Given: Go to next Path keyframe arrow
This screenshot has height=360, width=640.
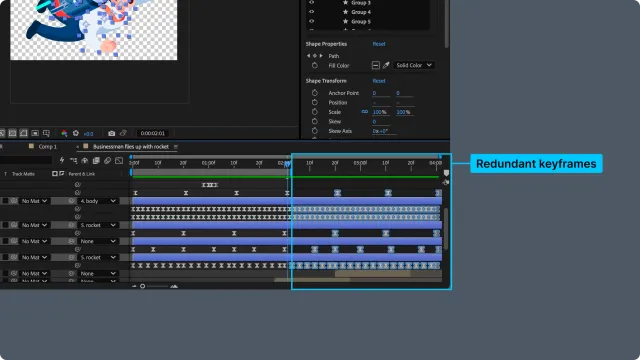Looking at the screenshot, I should pos(321,56).
